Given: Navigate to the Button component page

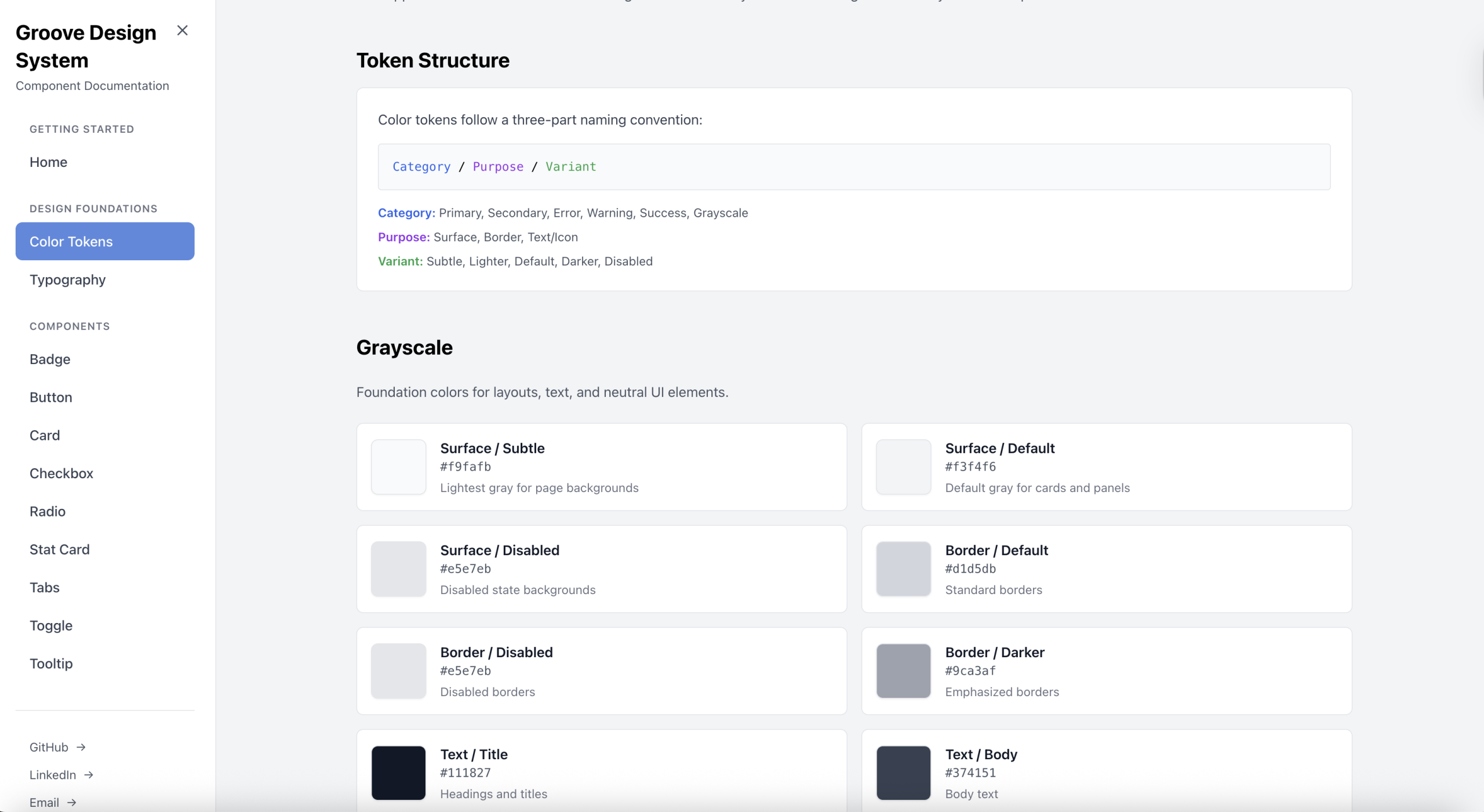Looking at the screenshot, I should (x=51, y=398).
